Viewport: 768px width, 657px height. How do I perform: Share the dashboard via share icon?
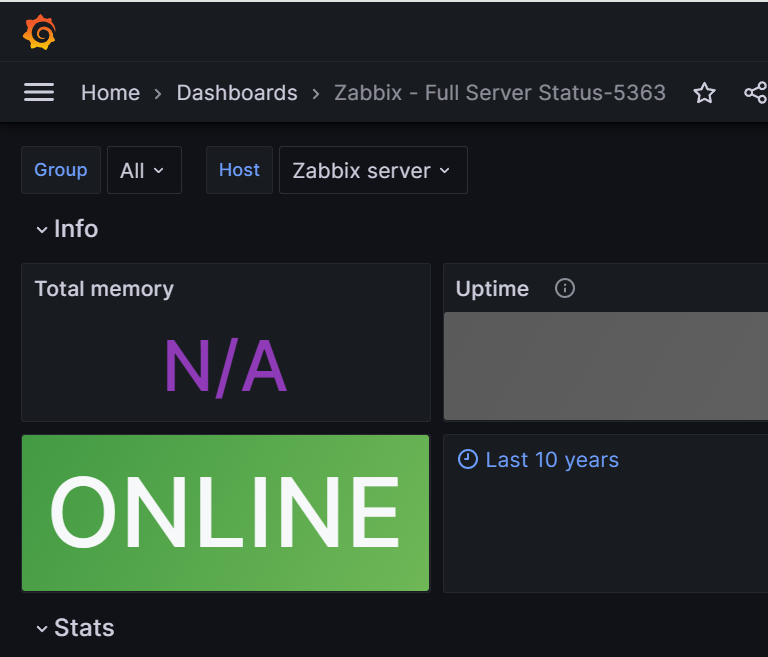756,93
